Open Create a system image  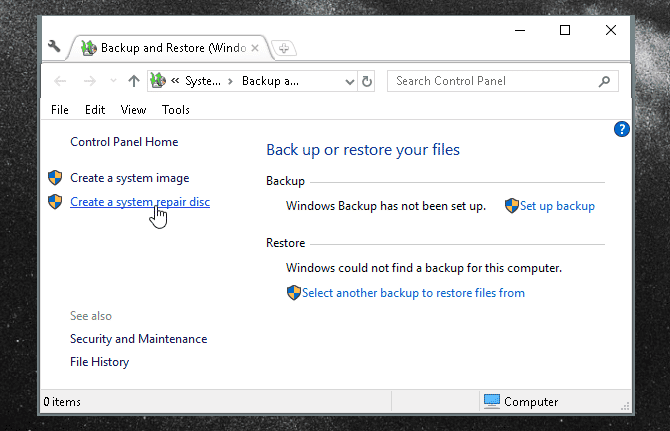click(129, 178)
